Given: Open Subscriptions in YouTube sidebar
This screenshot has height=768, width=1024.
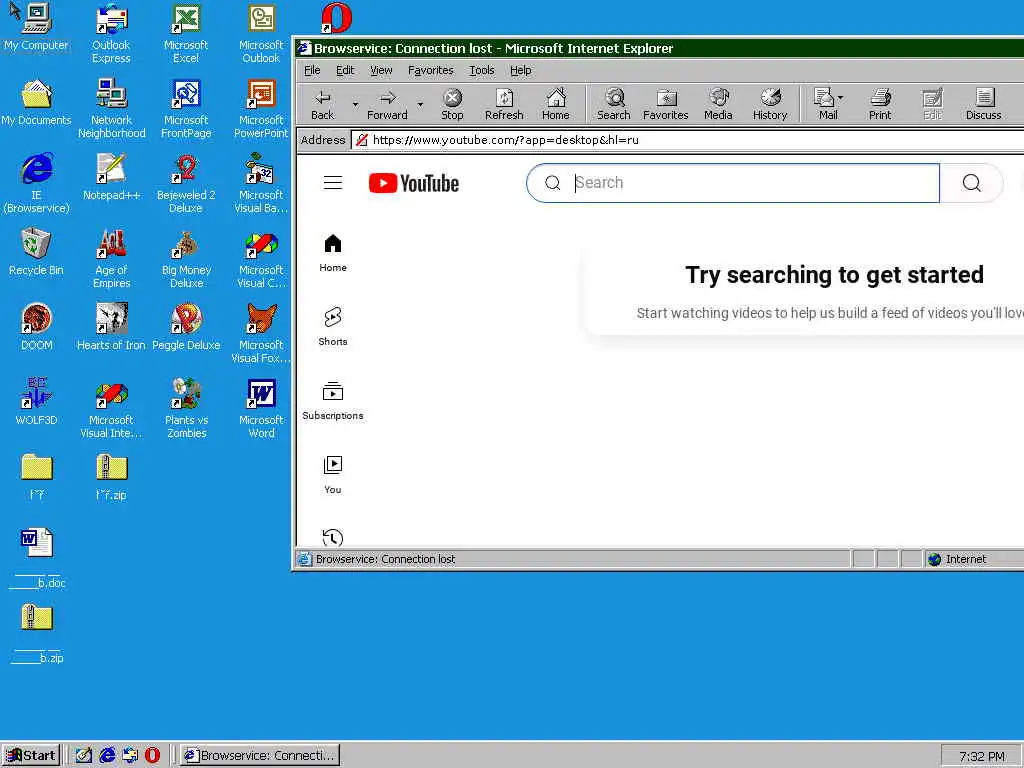Looking at the screenshot, I should pyautogui.click(x=333, y=400).
